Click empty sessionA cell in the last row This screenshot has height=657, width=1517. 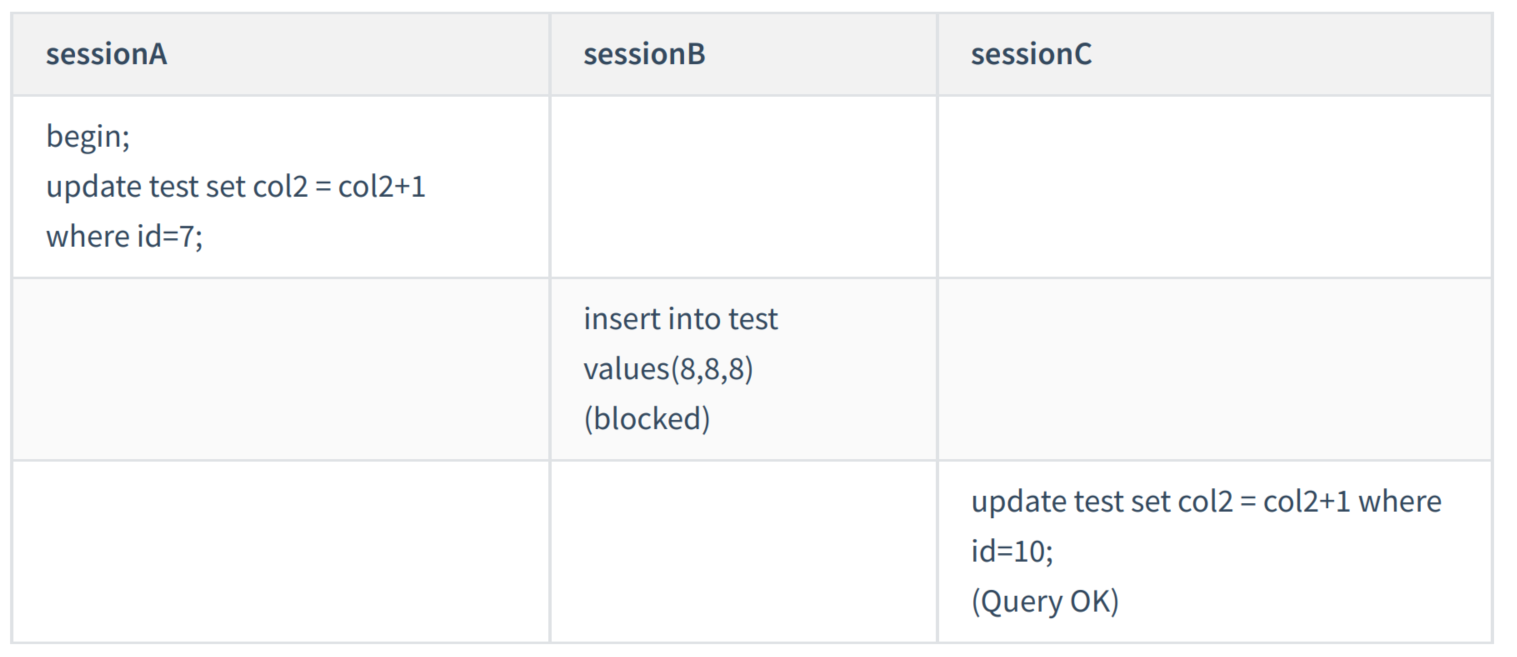point(280,551)
